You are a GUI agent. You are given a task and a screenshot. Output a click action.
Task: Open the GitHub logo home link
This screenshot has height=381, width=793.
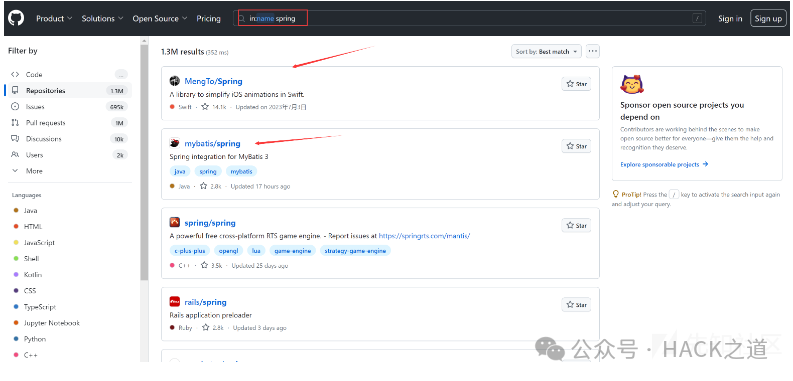point(16,18)
